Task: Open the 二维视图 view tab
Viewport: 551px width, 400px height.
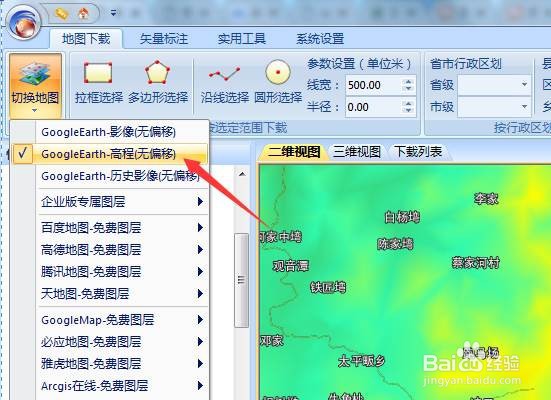Action: point(294,152)
